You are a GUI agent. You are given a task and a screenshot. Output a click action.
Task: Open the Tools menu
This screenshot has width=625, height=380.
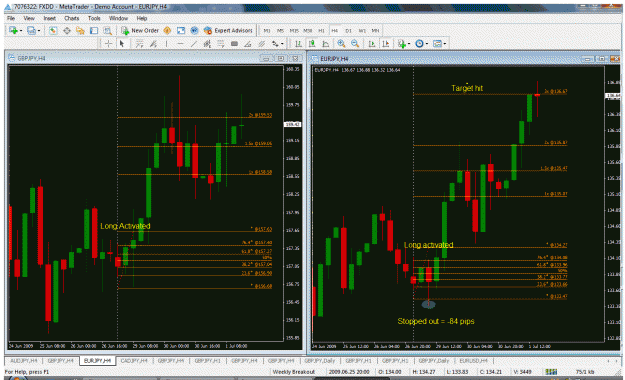(x=94, y=18)
